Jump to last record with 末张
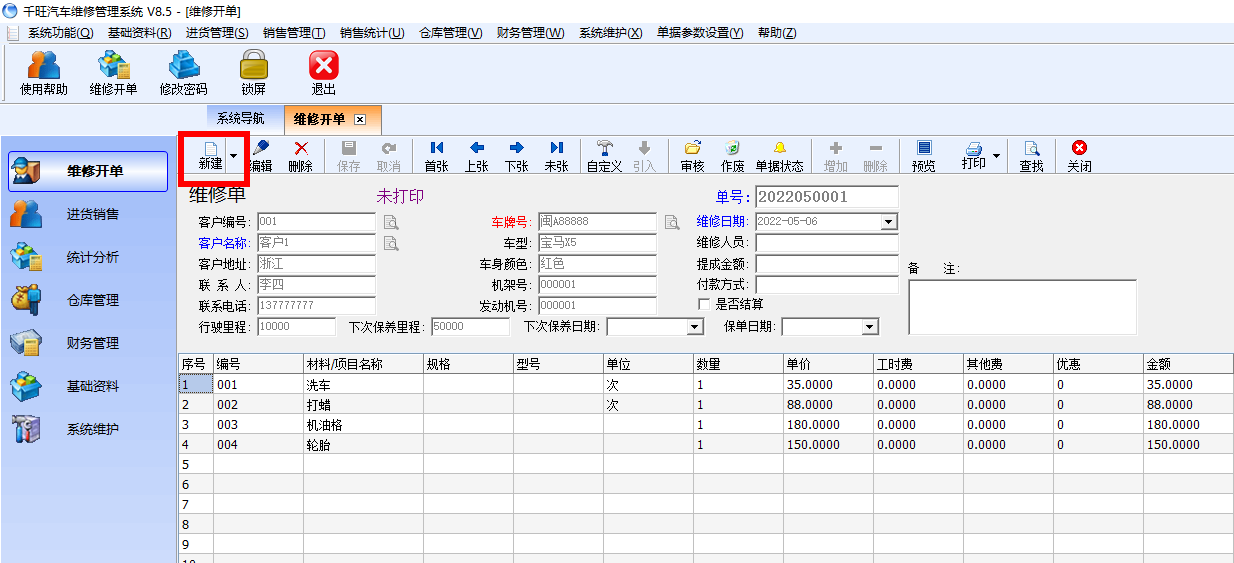This screenshot has height=563, width=1234. pos(556,156)
